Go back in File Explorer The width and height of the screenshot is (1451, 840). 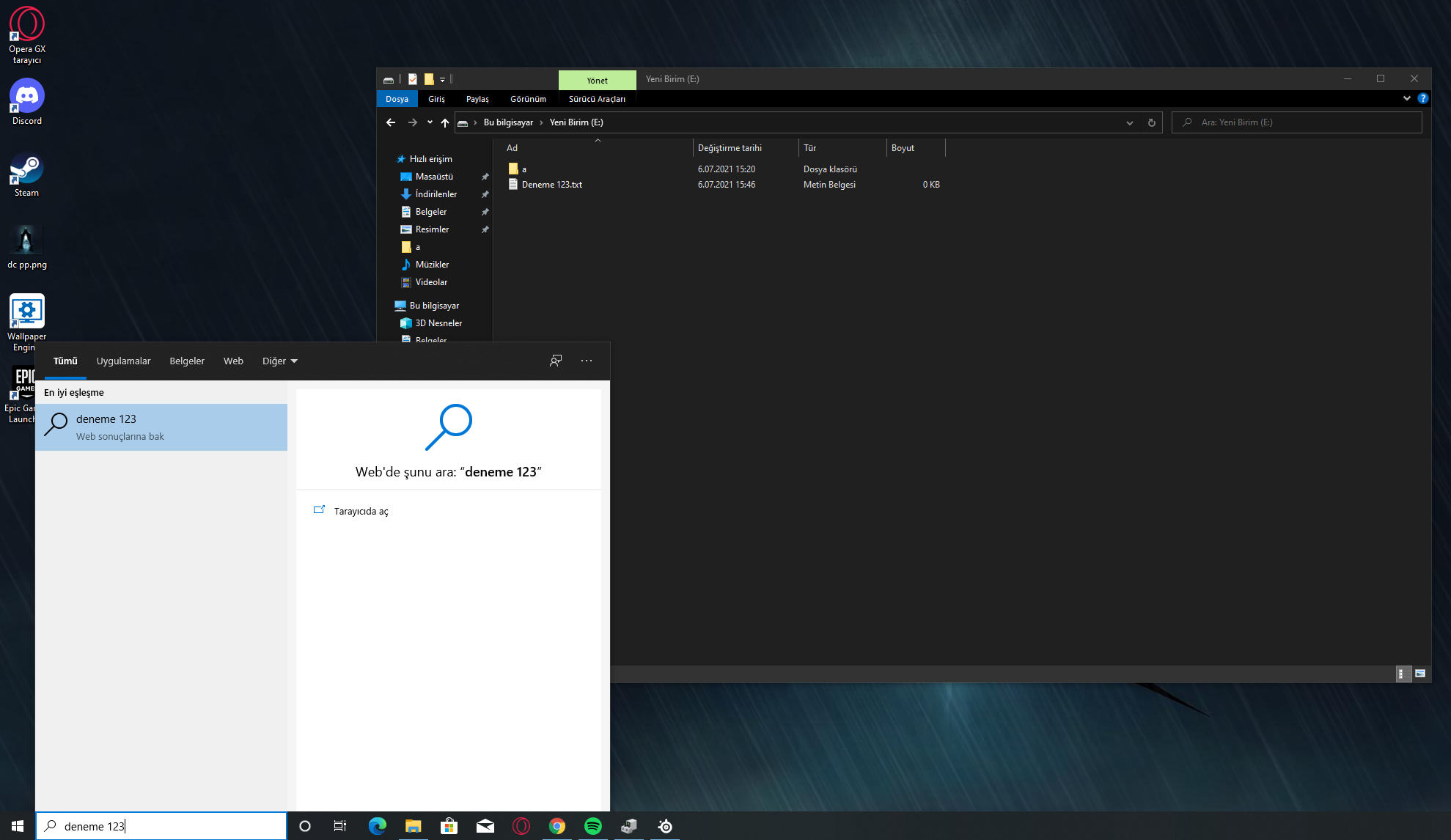pyautogui.click(x=391, y=122)
